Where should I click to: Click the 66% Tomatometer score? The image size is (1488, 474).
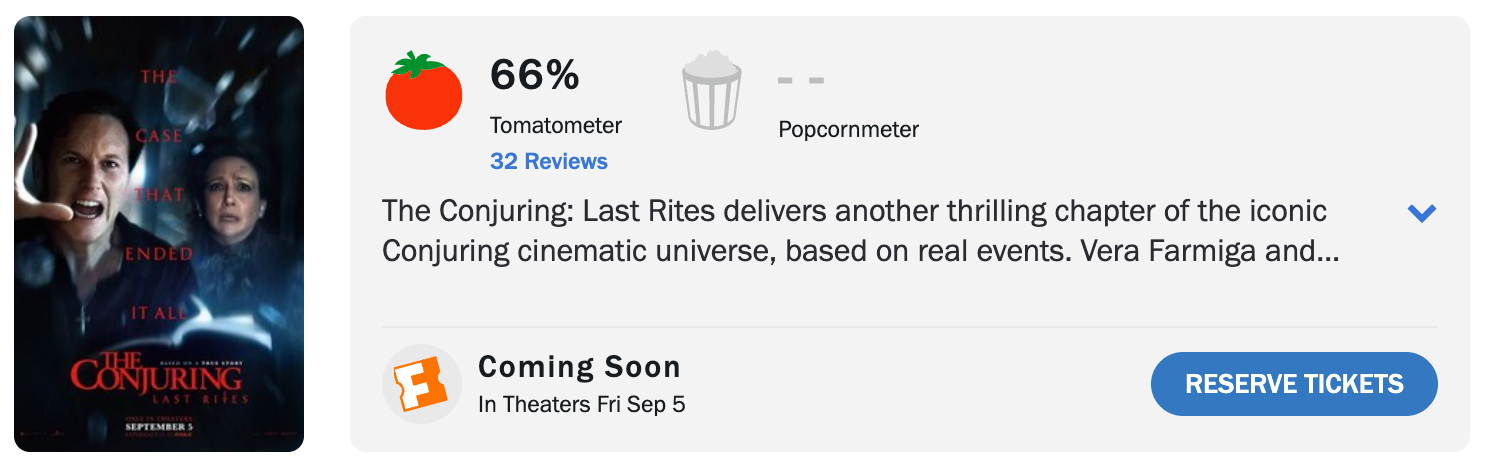coord(534,76)
